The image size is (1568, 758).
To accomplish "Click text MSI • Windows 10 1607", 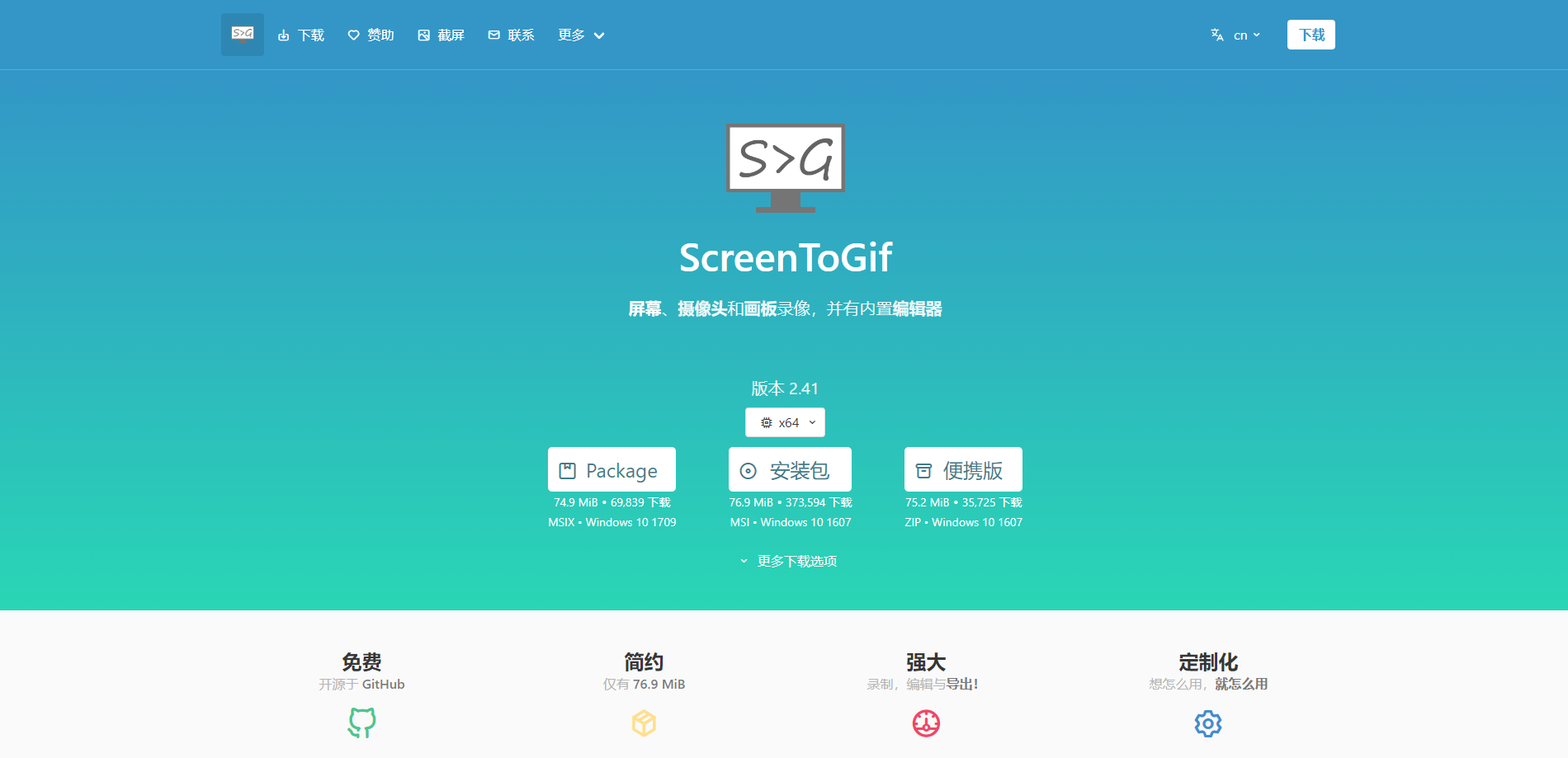I will click(x=790, y=522).
